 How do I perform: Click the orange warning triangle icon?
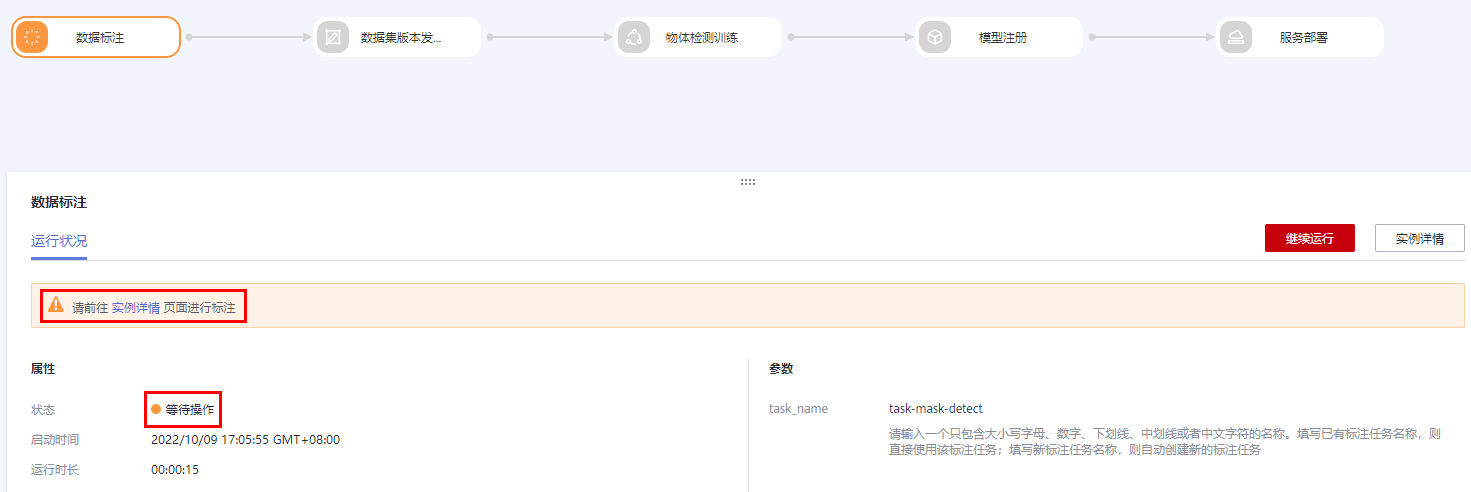(56, 305)
